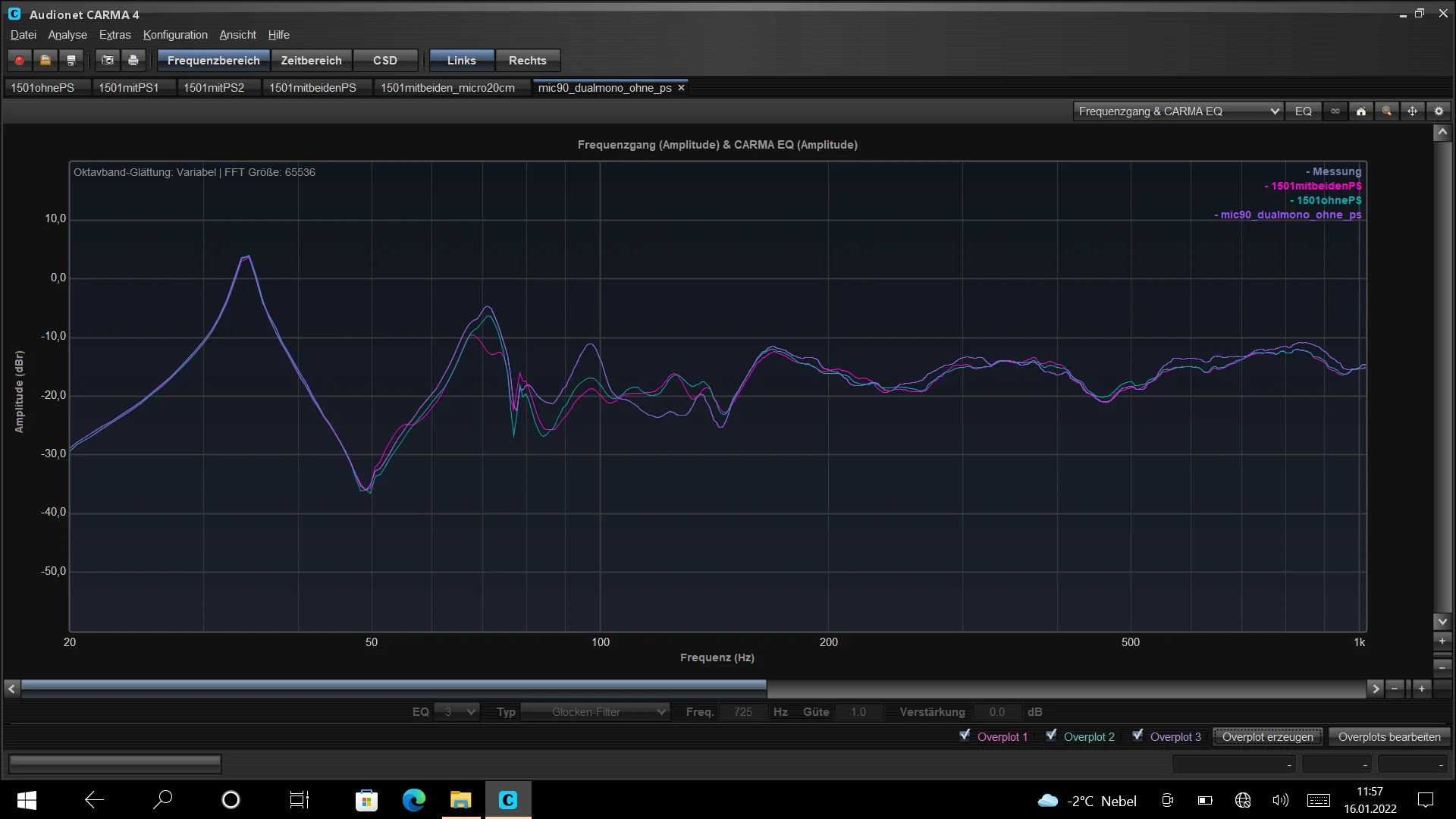The height and width of the screenshot is (819, 1456).
Task: Open the Datei menu
Action: pyautogui.click(x=24, y=35)
